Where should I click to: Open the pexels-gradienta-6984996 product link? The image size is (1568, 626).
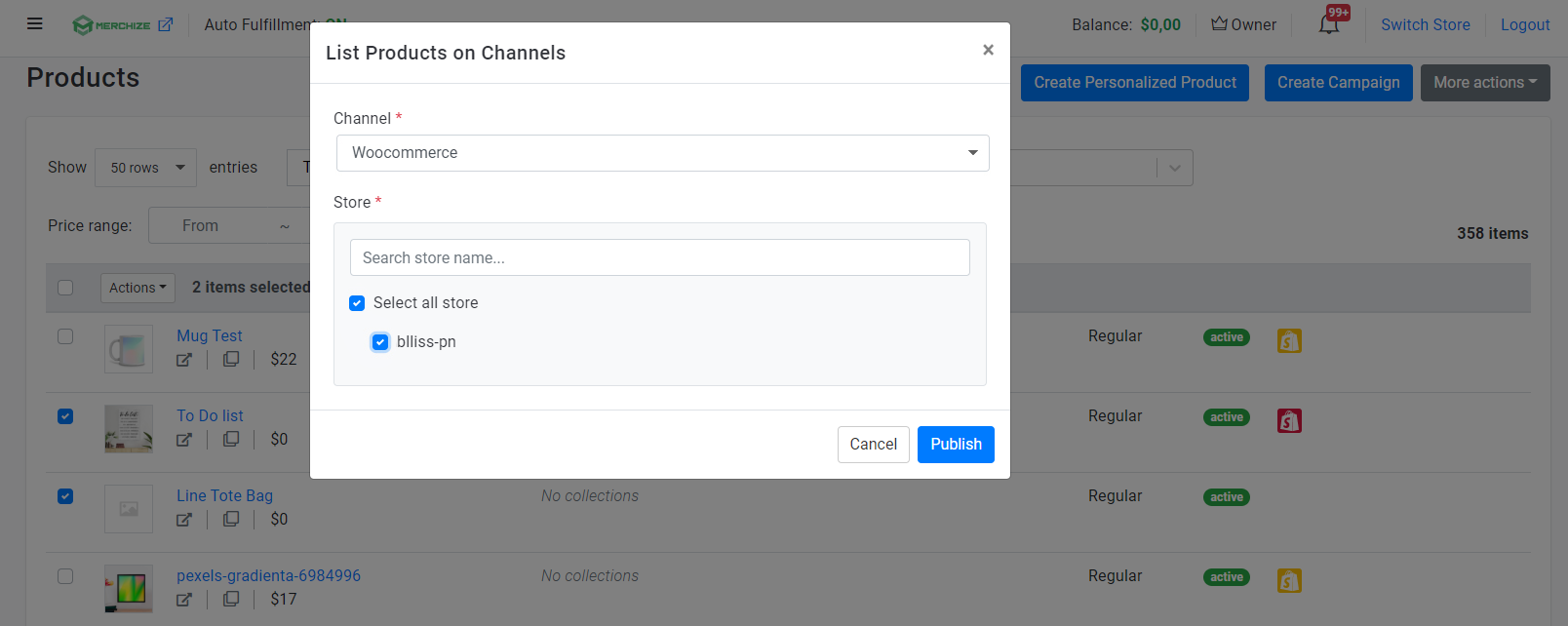point(268,575)
